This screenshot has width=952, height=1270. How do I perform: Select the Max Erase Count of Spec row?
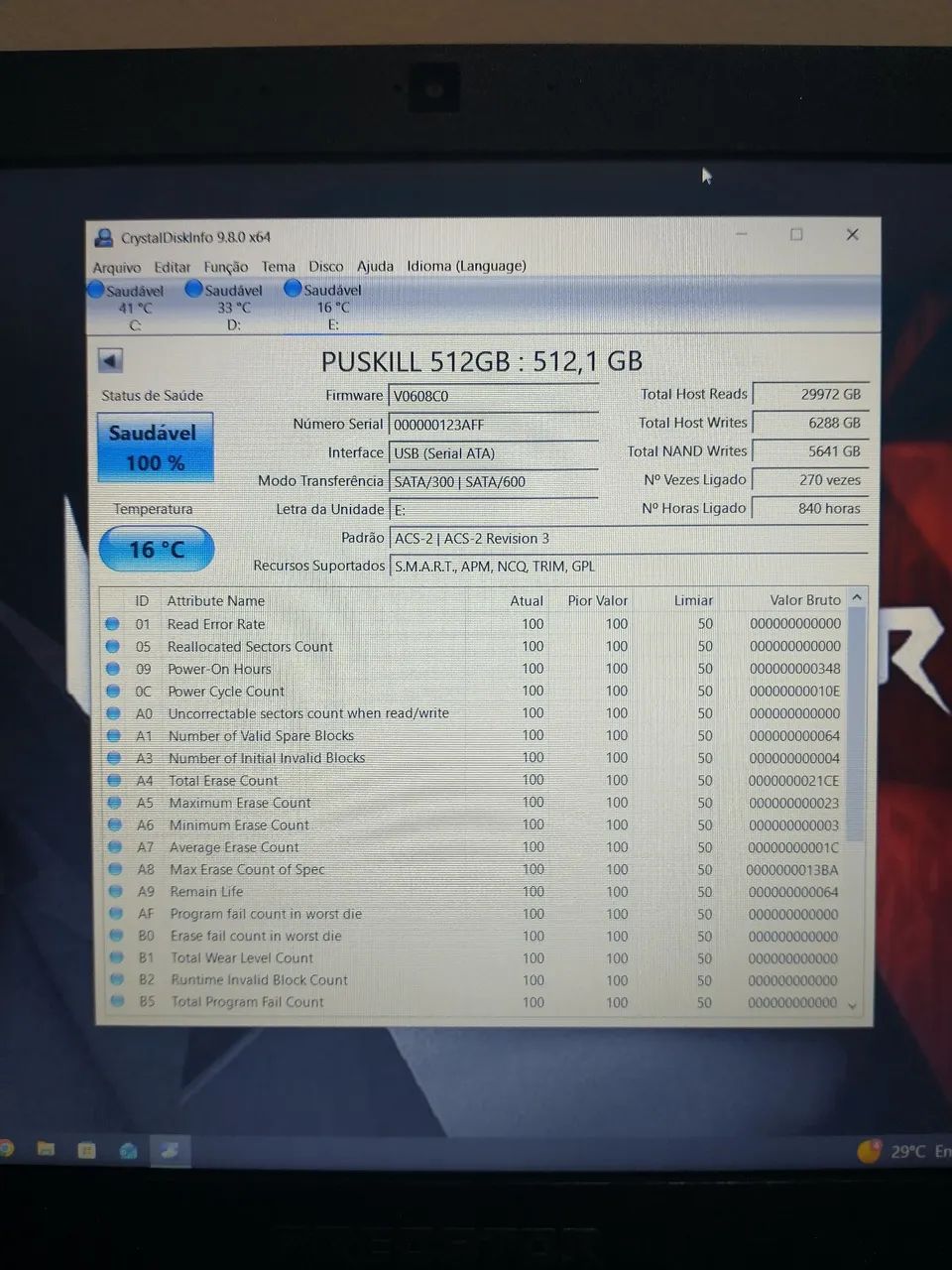473,870
